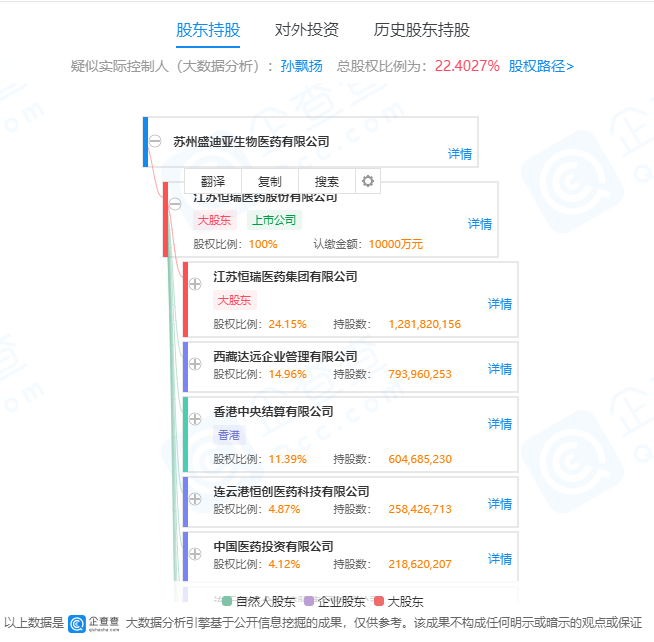This screenshot has width=654, height=642.
Task: Expand the 江苏恒瑞医药集团有限公司 node
Action: point(195,284)
